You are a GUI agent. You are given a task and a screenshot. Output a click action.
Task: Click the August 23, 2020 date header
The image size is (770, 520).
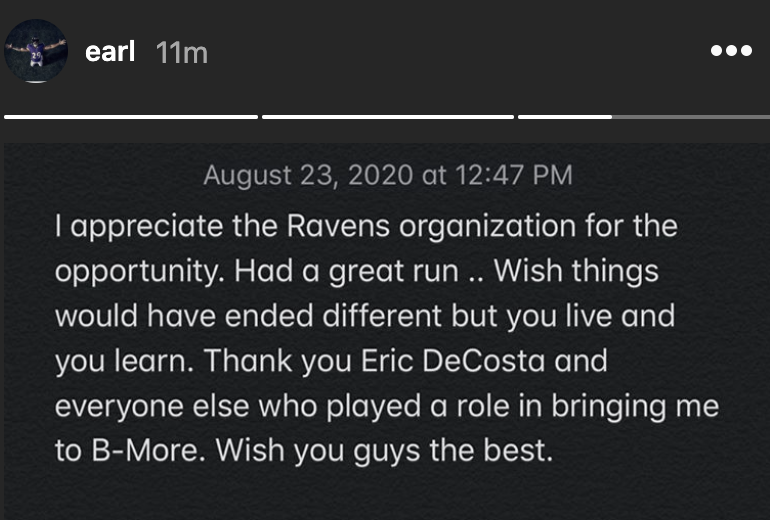pyautogui.click(x=308, y=176)
